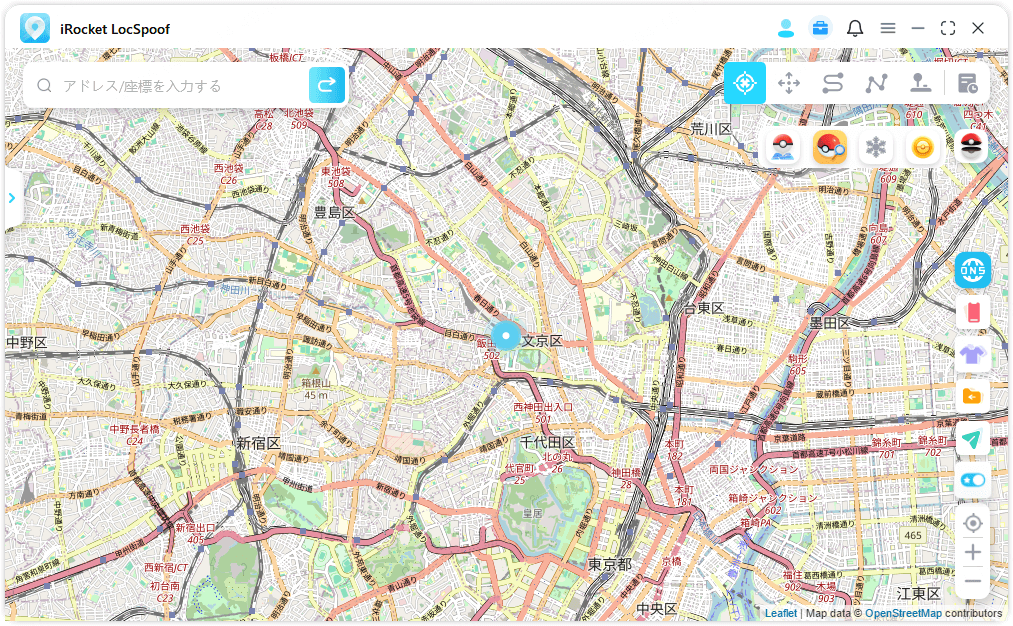
Task: Click the 中野区 map label
Action: click(26, 342)
